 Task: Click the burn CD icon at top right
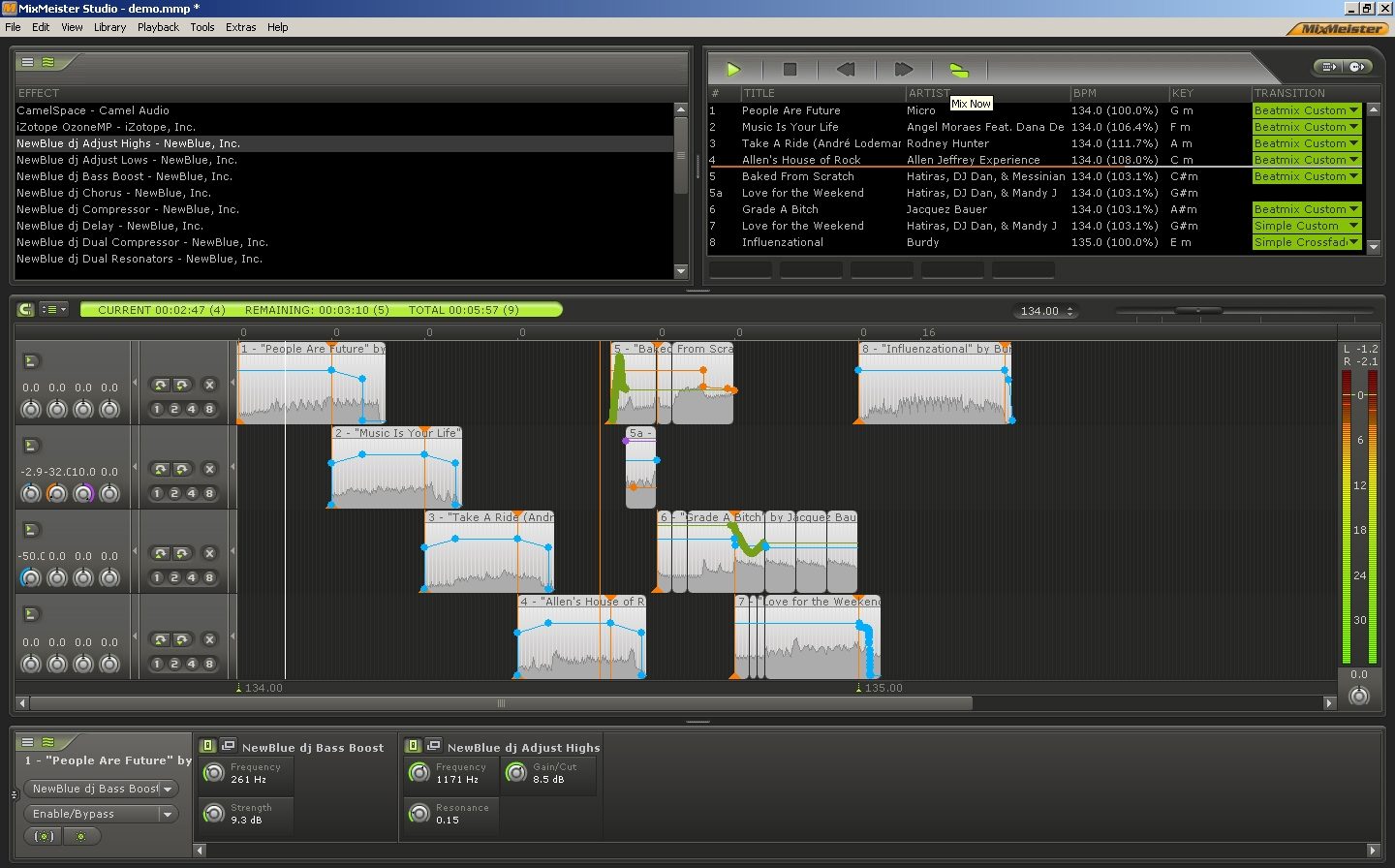(1357, 67)
